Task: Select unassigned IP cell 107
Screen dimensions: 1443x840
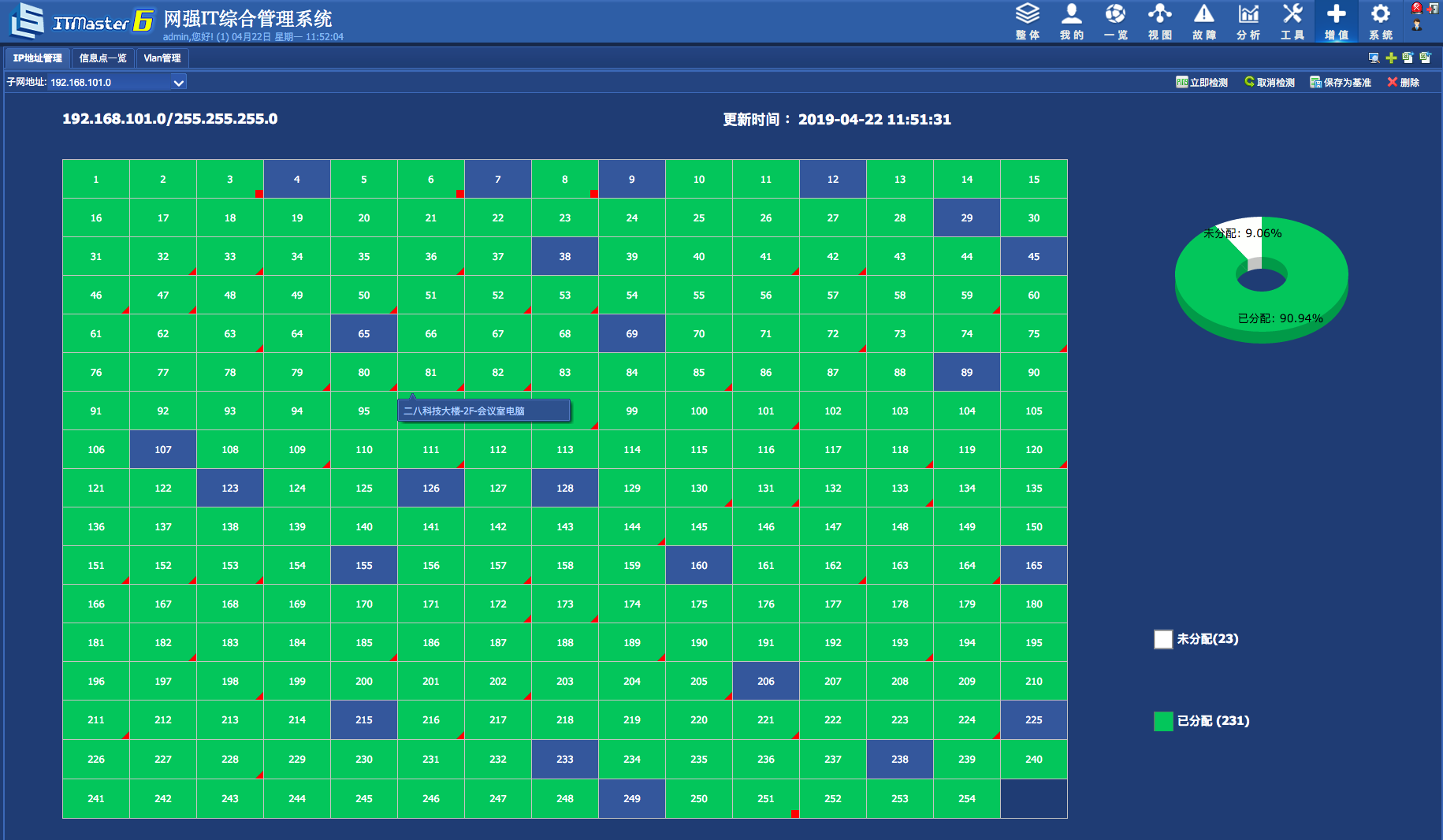Action: (x=163, y=449)
